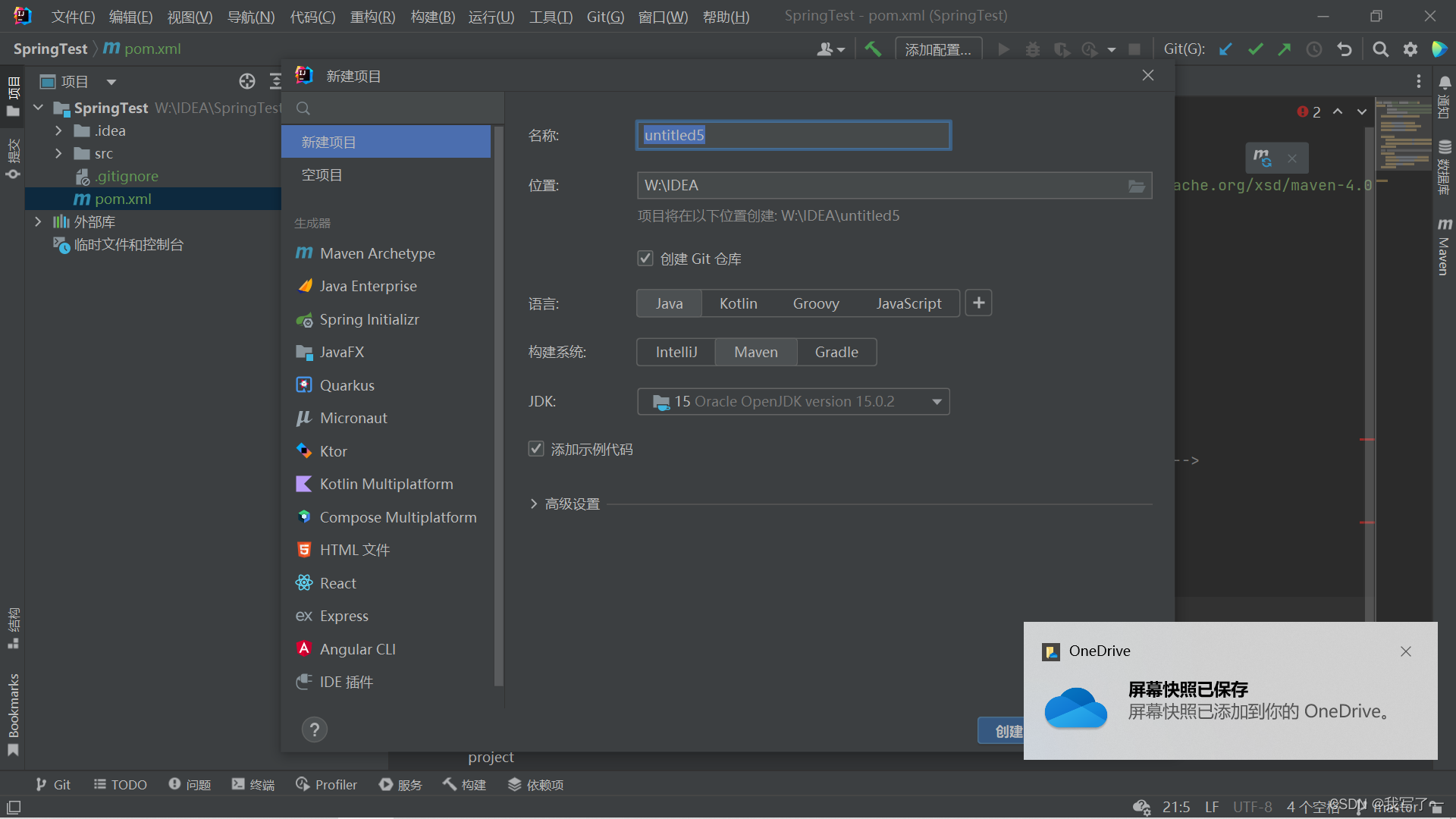The height and width of the screenshot is (819, 1456).
Task: Select Spring Initializr generator
Action: coord(369,319)
